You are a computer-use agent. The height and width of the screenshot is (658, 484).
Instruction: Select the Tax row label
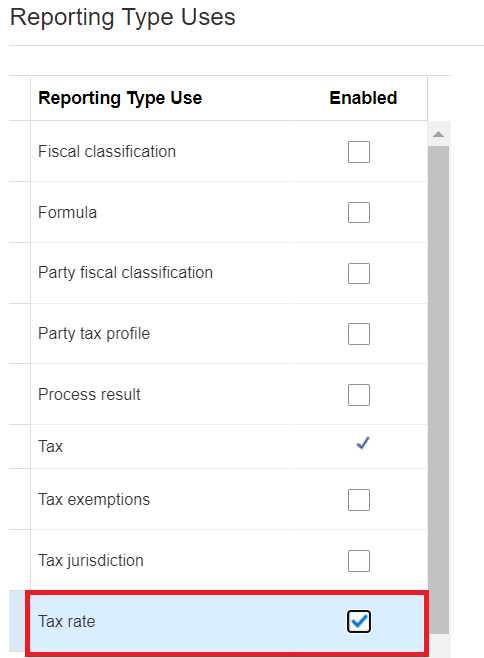[50, 446]
